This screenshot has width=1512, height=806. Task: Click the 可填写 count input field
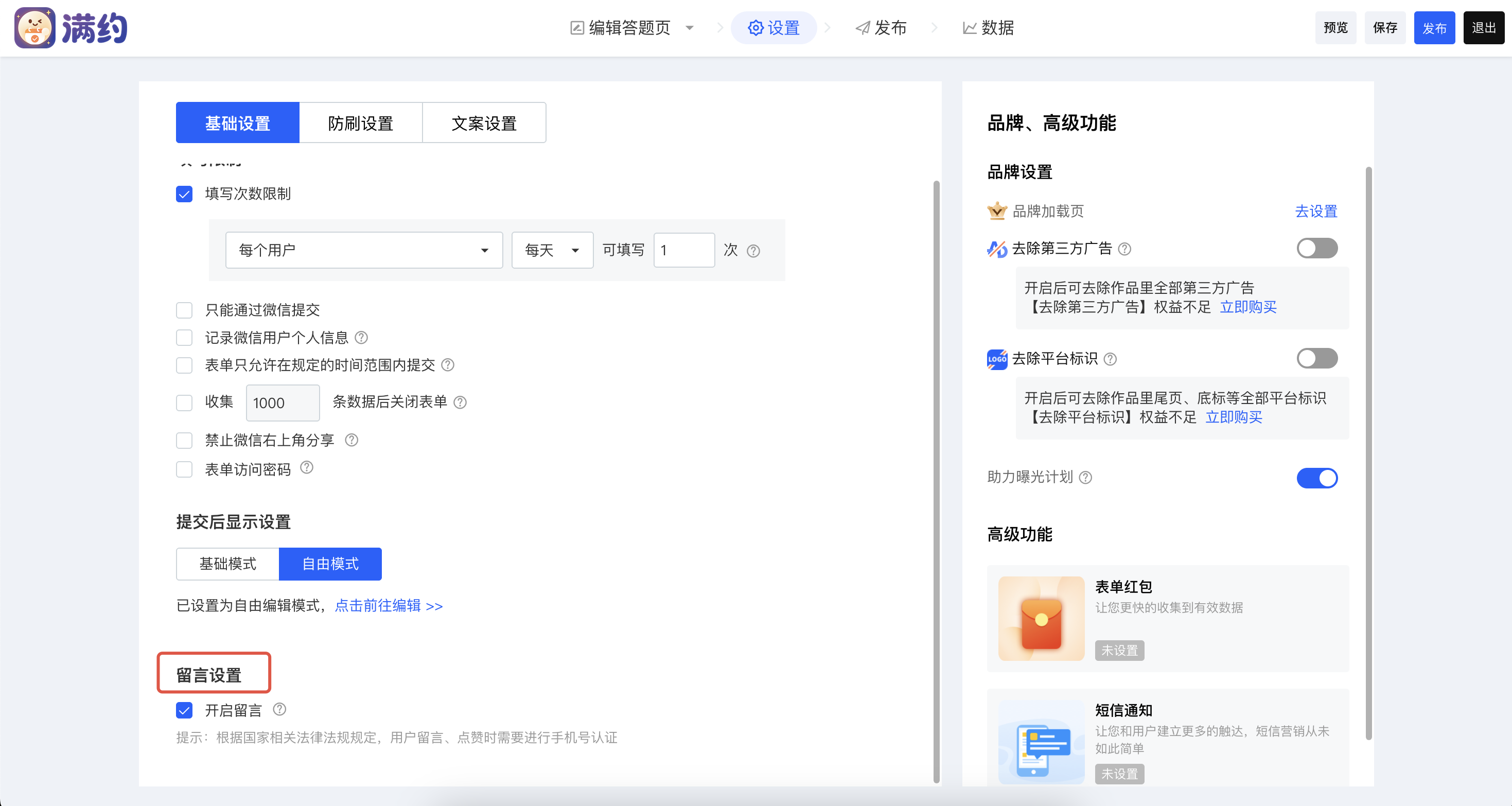point(684,250)
